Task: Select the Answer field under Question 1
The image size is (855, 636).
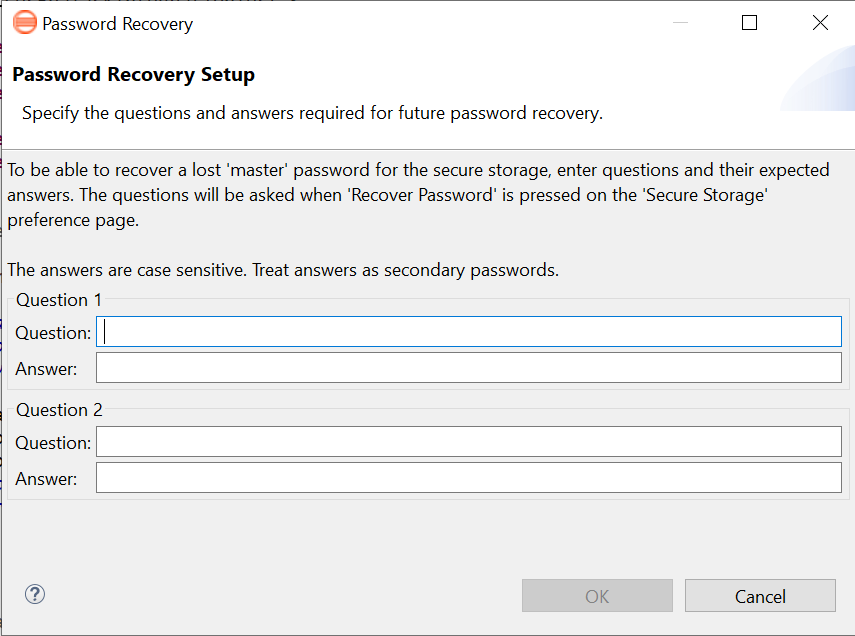Action: (469, 368)
